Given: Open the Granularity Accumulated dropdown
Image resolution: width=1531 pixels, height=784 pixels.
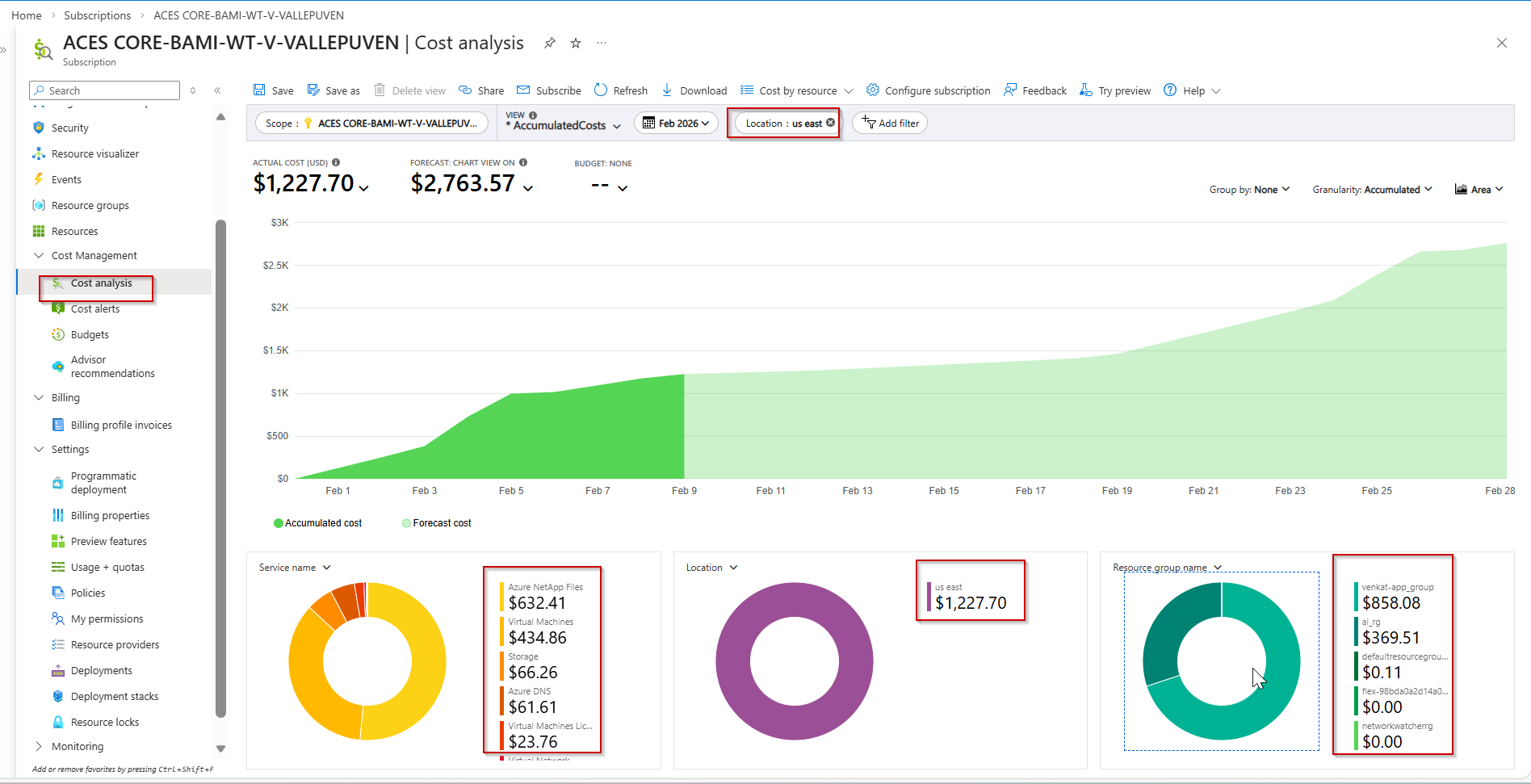Looking at the screenshot, I should tap(1372, 190).
